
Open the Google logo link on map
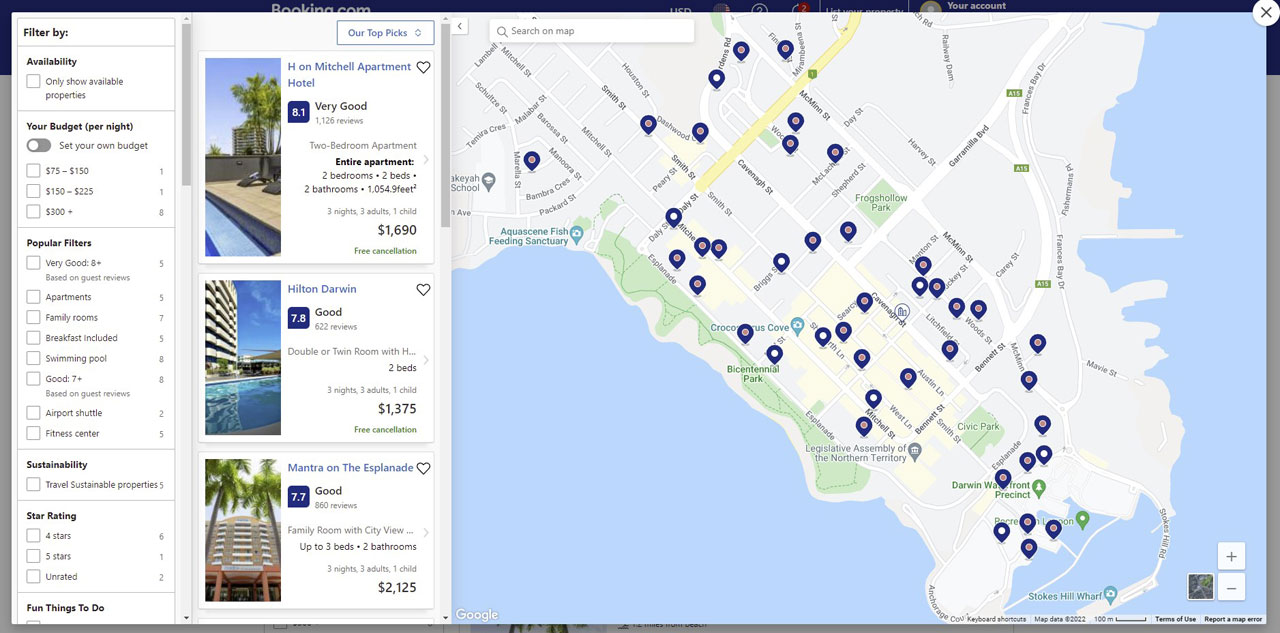477,614
